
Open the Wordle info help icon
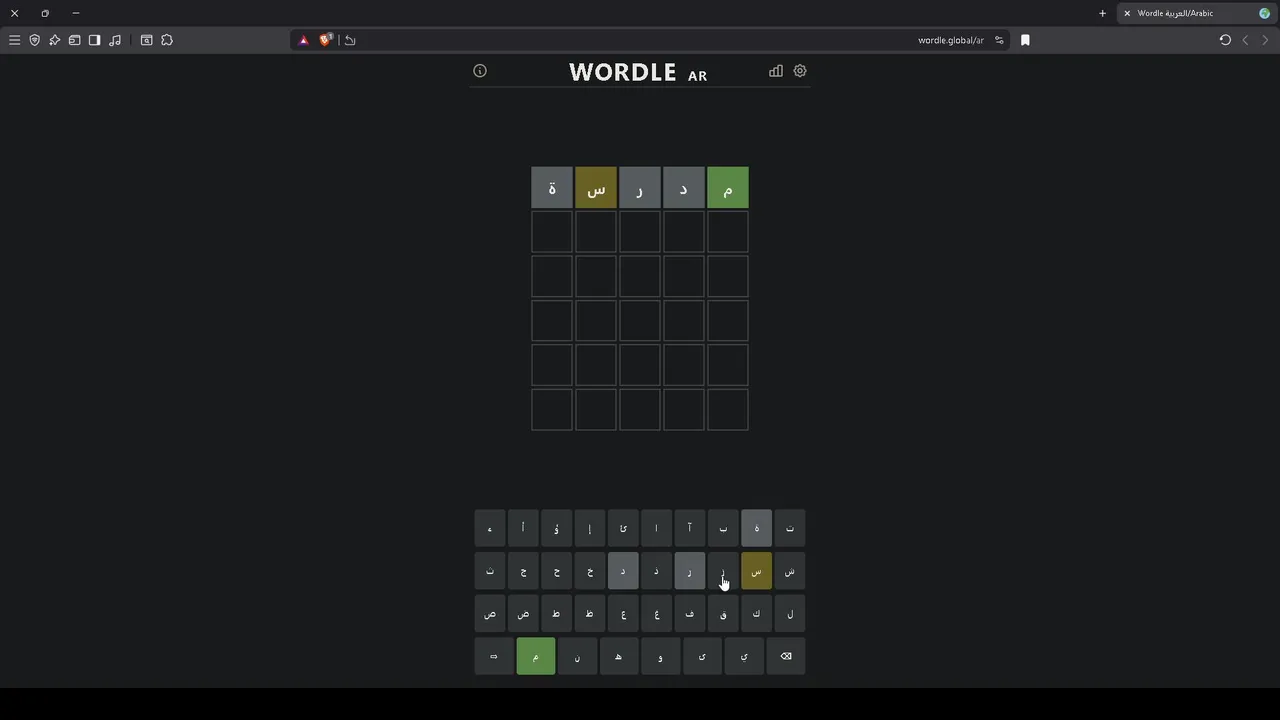480,71
